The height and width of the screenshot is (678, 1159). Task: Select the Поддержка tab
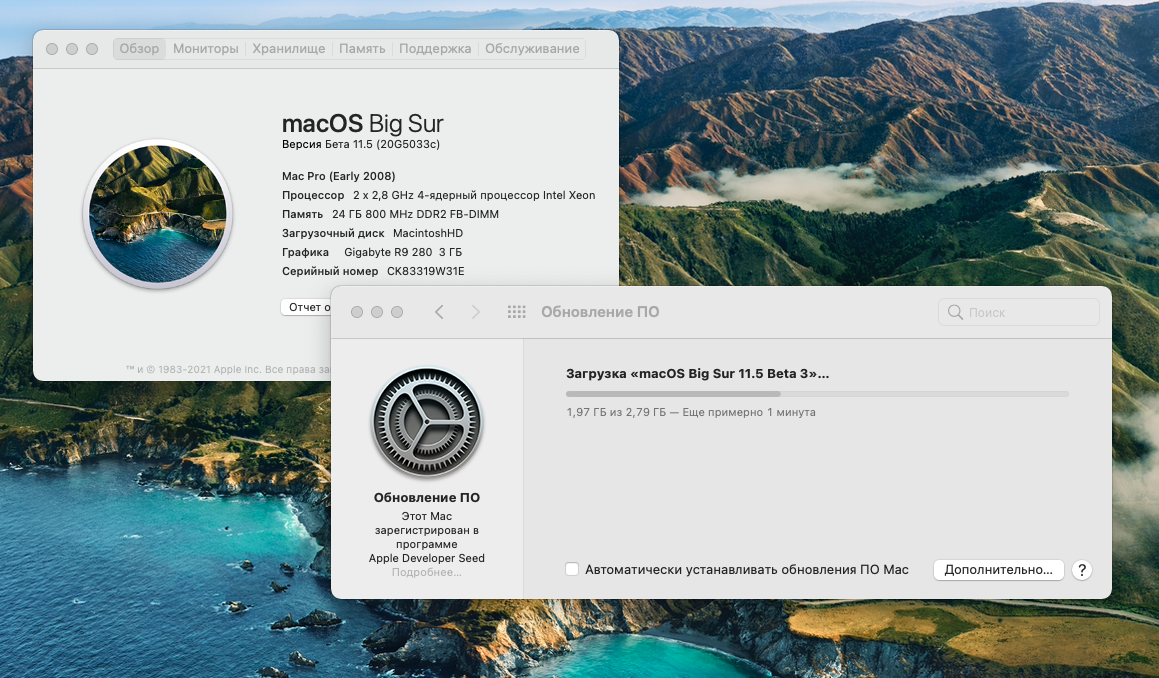pyautogui.click(x=435, y=49)
